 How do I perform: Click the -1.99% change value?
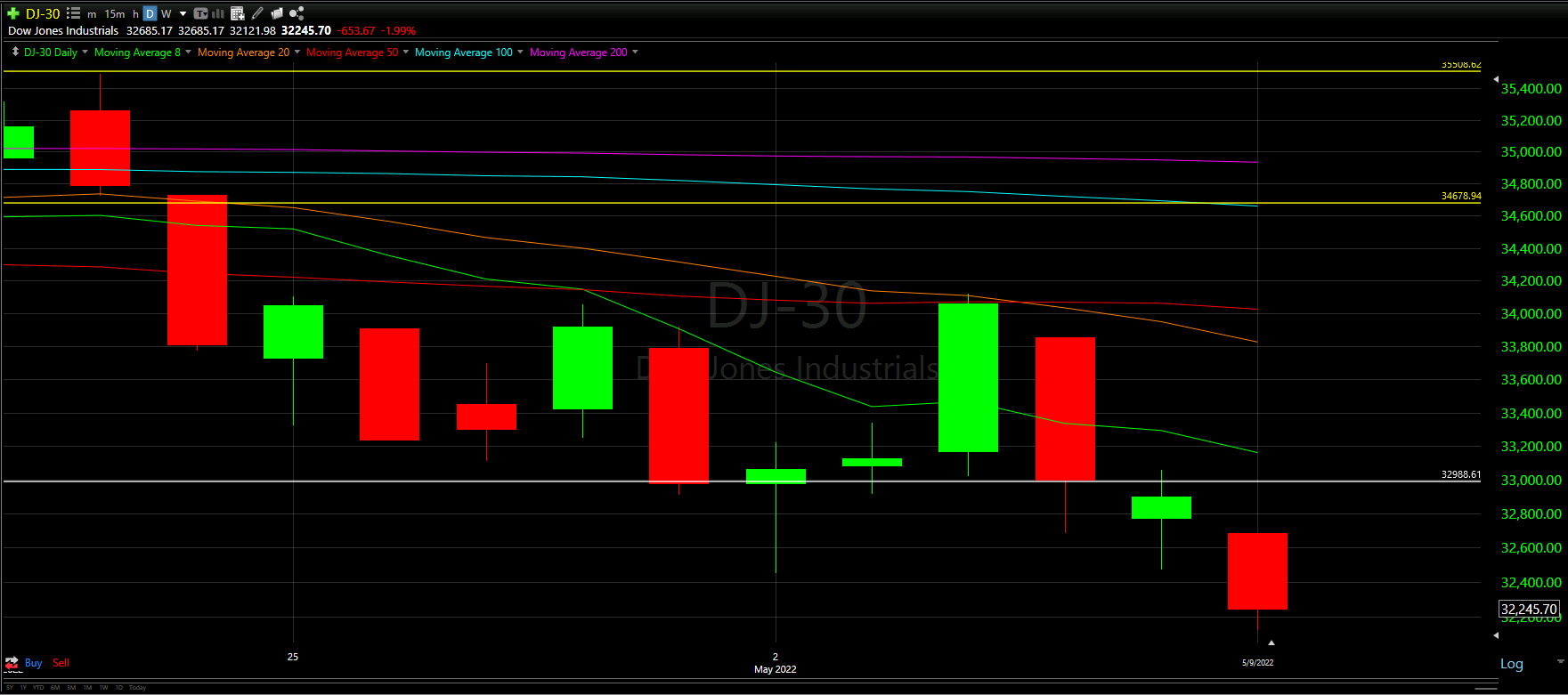click(x=398, y=31)
